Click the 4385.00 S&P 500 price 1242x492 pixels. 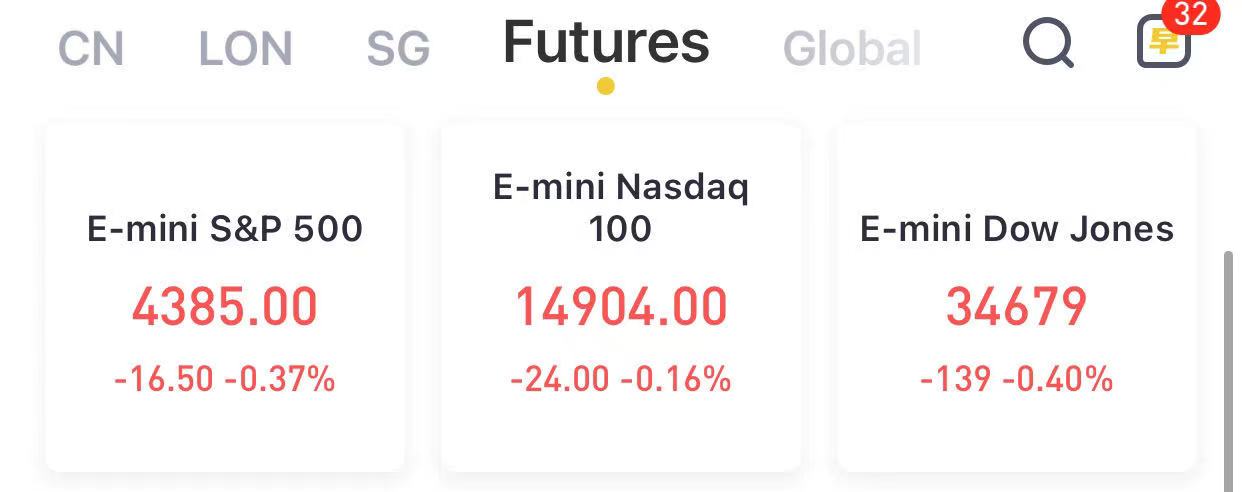(225, 307)
